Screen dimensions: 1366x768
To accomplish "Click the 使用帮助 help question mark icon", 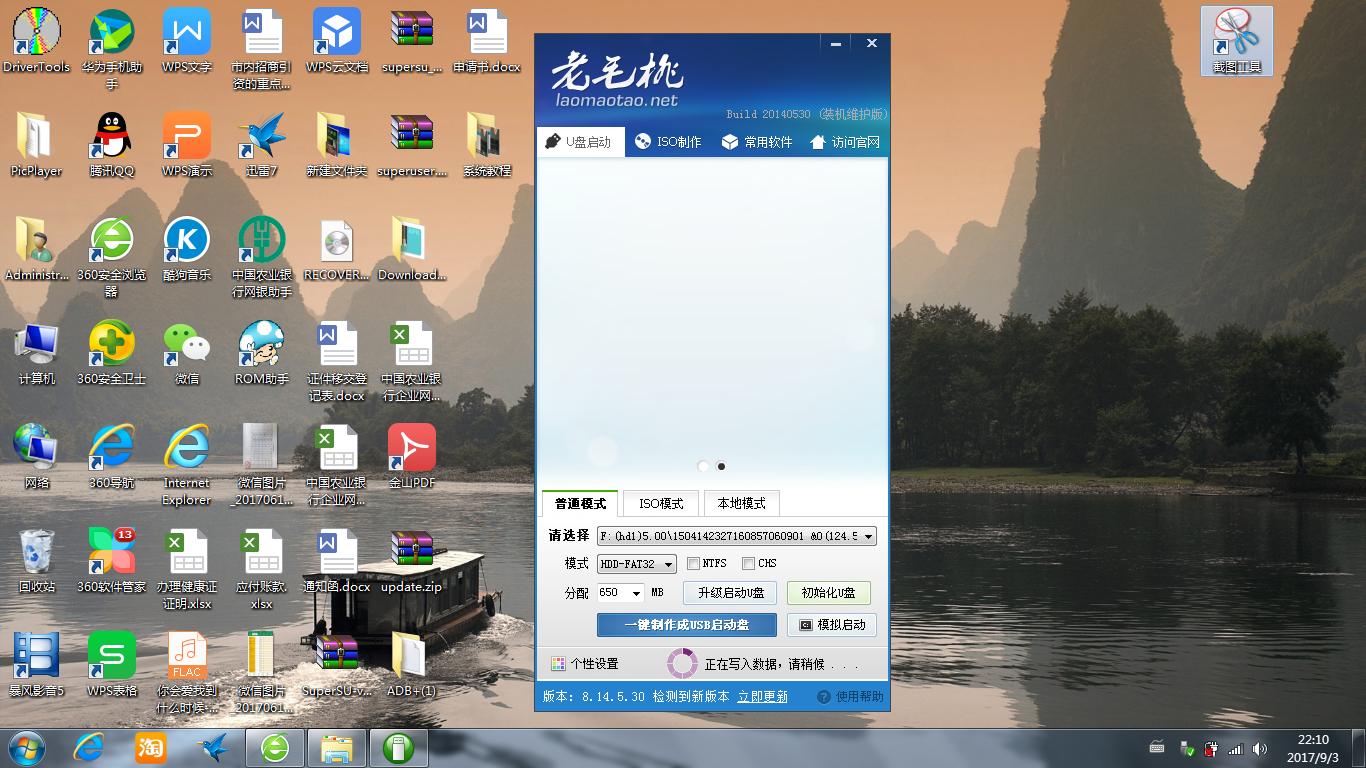I will coord(822,696).
